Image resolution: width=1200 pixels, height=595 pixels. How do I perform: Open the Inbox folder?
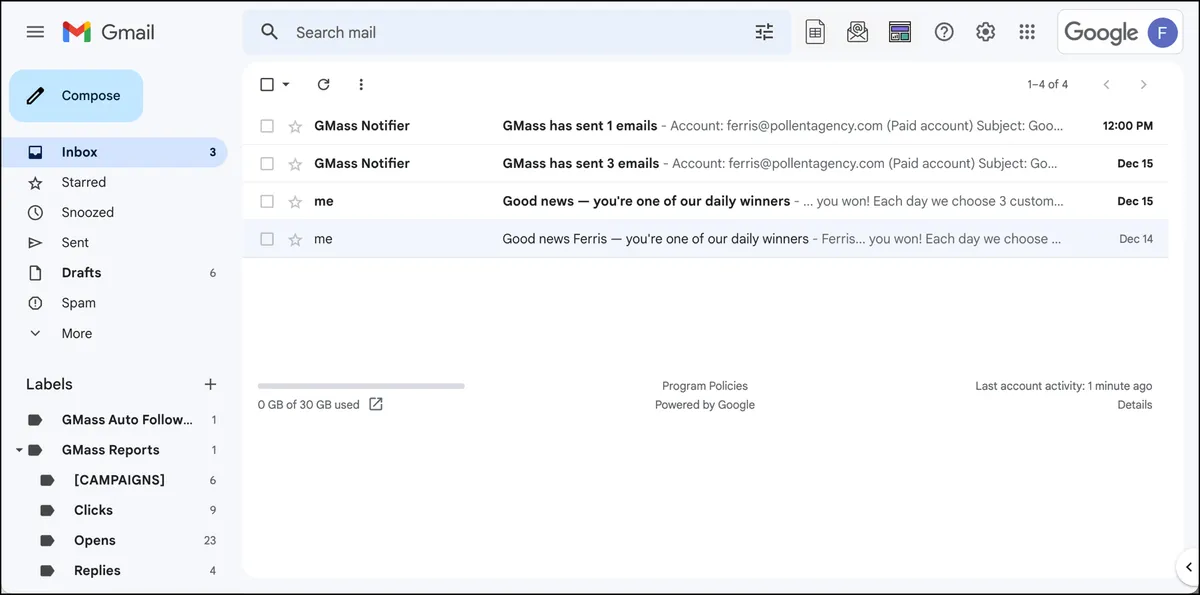pos(114,152)
